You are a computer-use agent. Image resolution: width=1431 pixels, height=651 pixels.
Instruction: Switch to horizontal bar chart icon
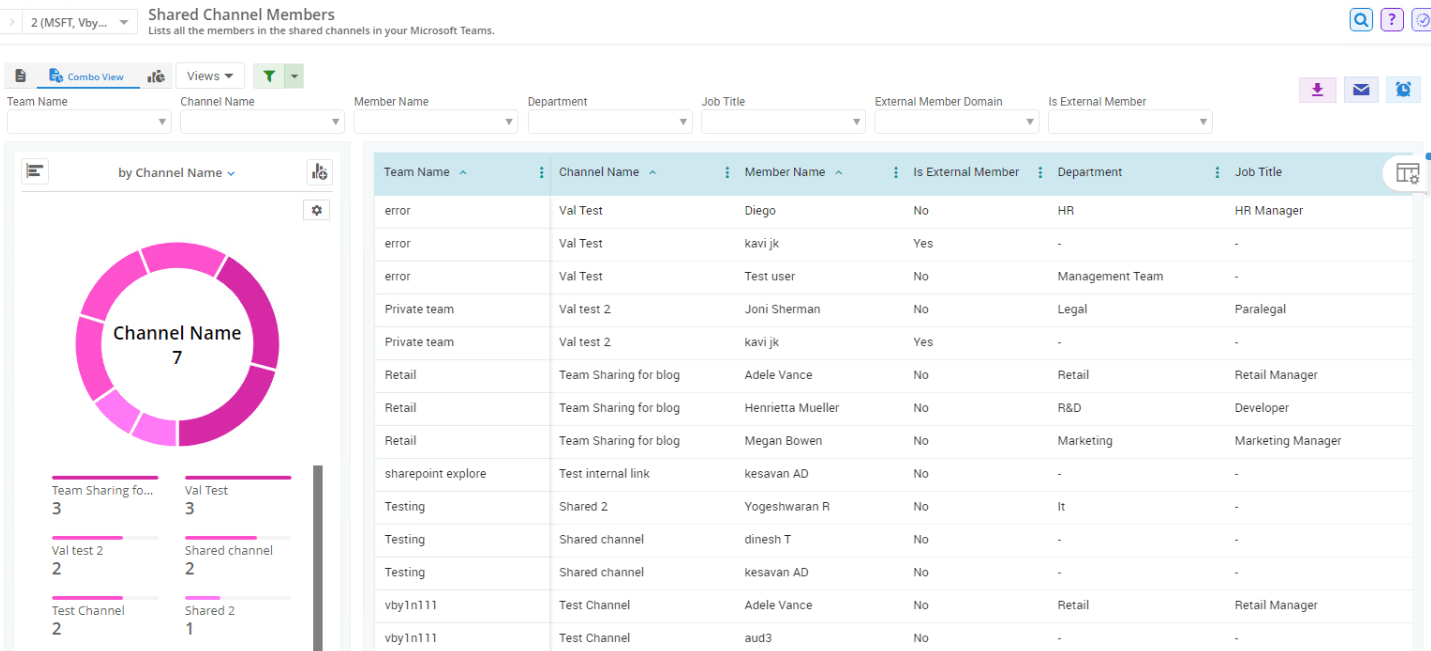pyautogui.click(x=35, y=172)
